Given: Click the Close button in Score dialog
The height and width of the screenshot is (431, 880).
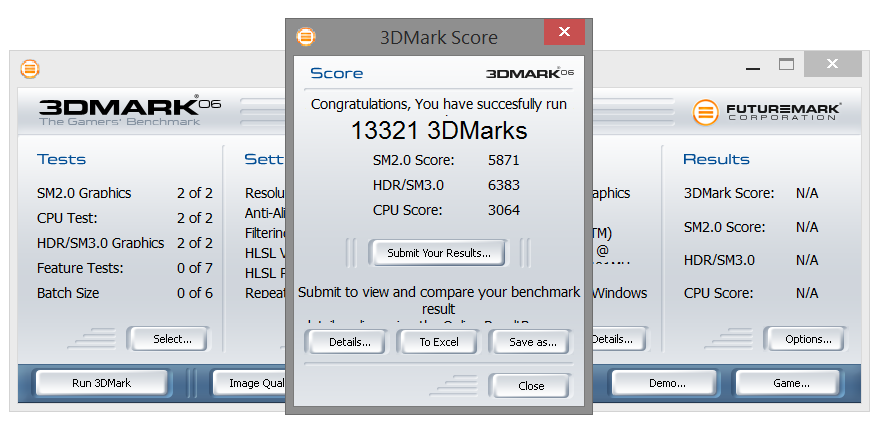Looking at the screenshot, I should click(531, 386).
